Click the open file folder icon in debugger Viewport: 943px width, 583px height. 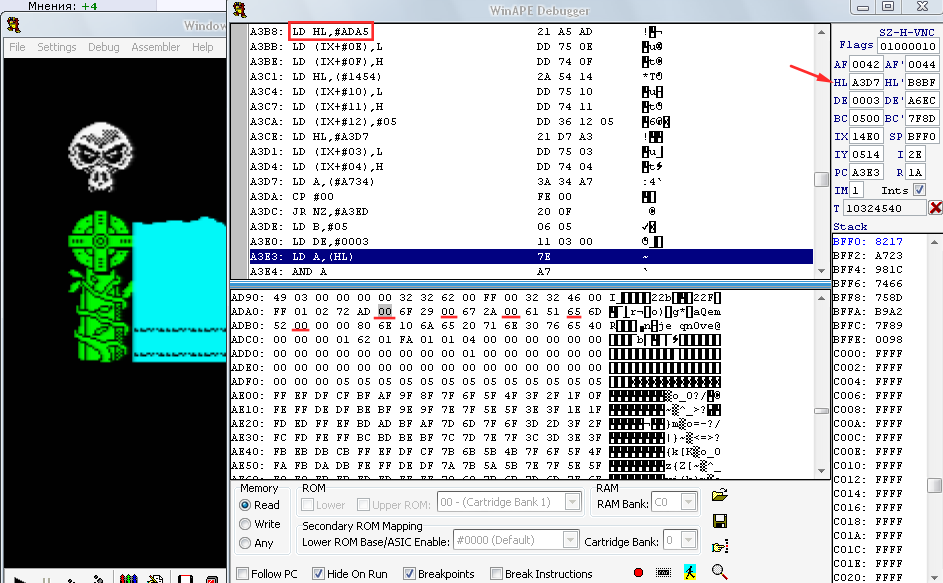(720, 495)
